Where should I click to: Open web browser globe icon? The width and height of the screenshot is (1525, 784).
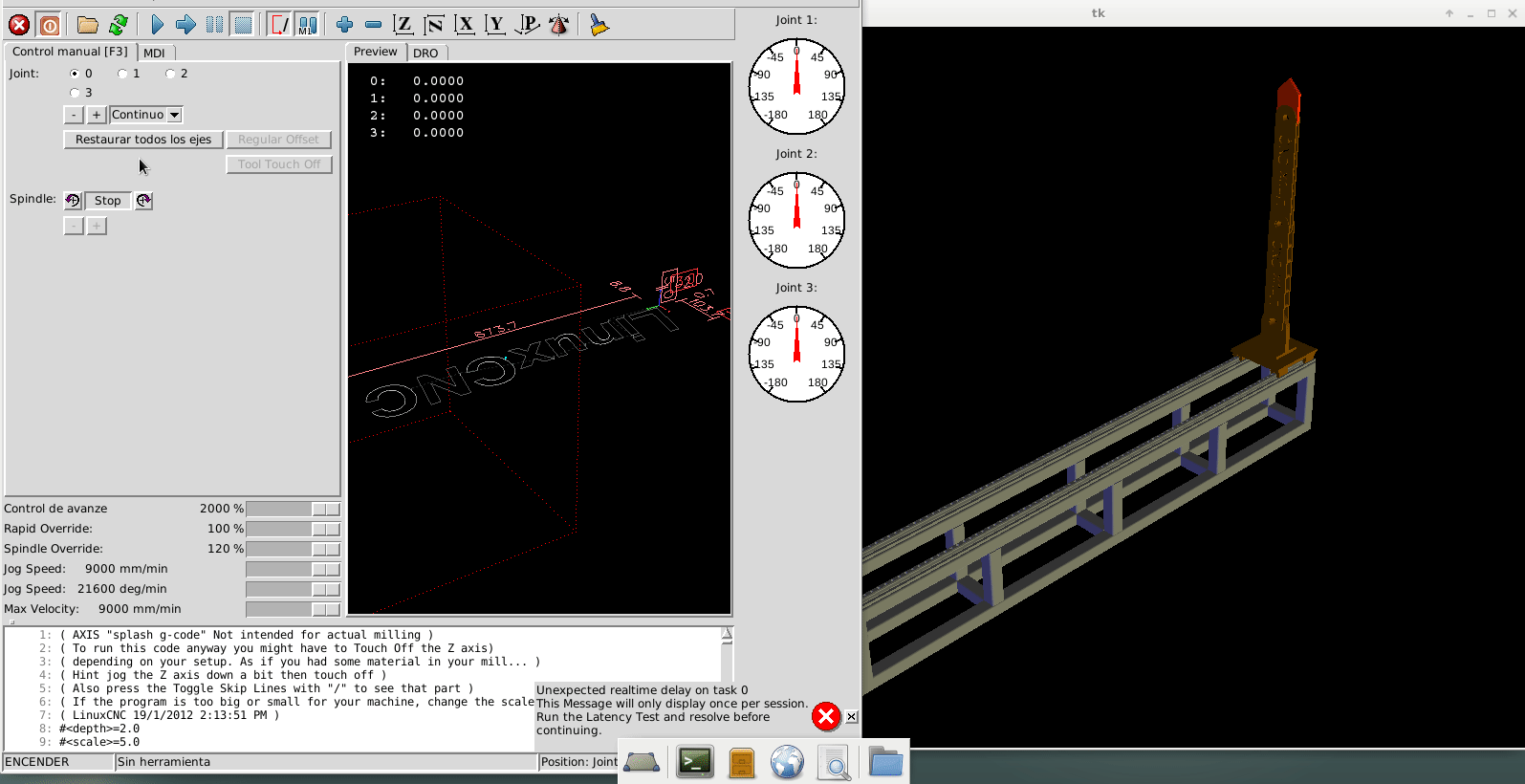(x=788, y=762)
